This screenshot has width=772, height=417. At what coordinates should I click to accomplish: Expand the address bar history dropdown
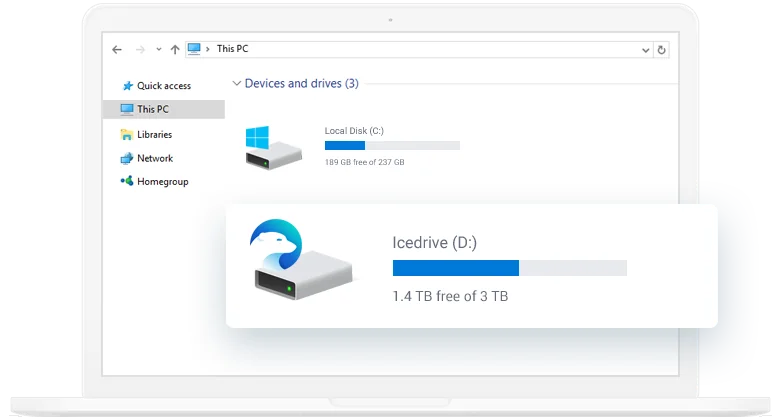pyautogui.click(x=645, y=50)
